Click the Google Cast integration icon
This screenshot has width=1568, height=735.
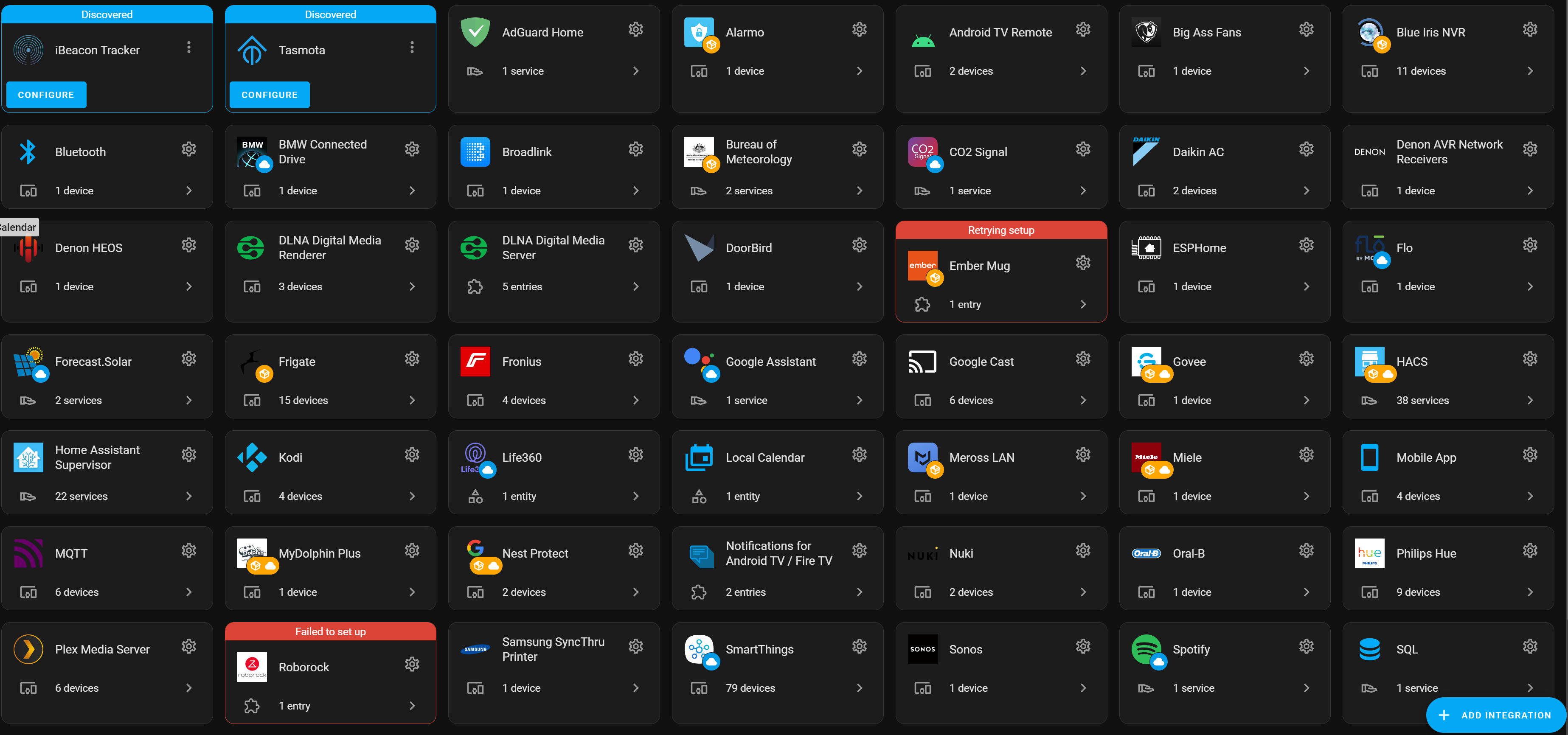click(922, 362)
